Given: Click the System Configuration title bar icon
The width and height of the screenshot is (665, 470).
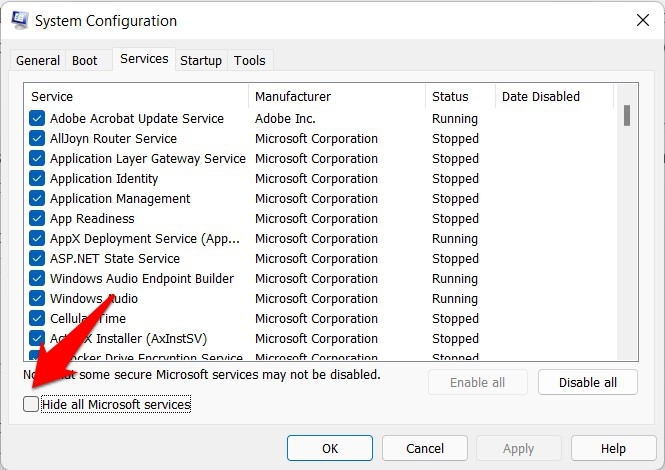Looking at the screenshot, I should pyautogui.click(x=17, y=20).
